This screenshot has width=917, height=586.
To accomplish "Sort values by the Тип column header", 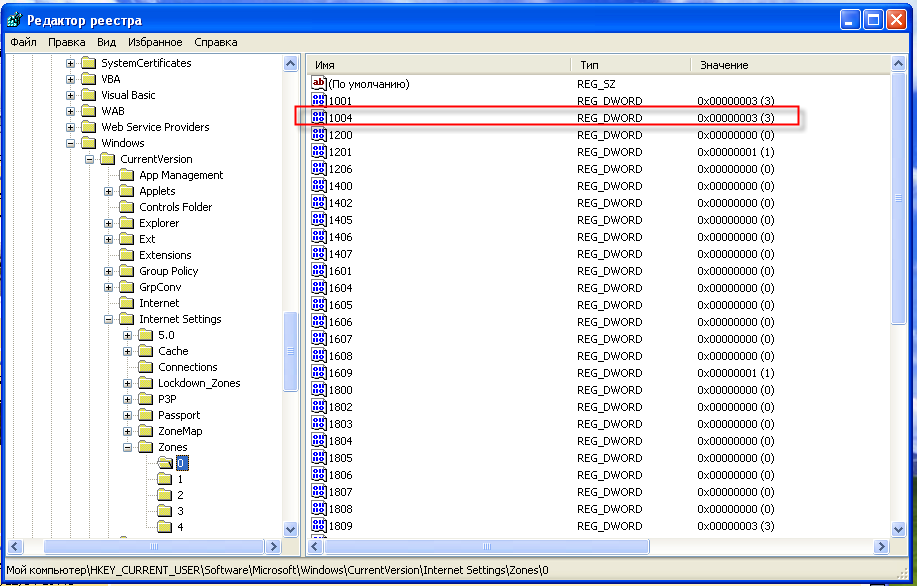I will (x=630, y=65).
